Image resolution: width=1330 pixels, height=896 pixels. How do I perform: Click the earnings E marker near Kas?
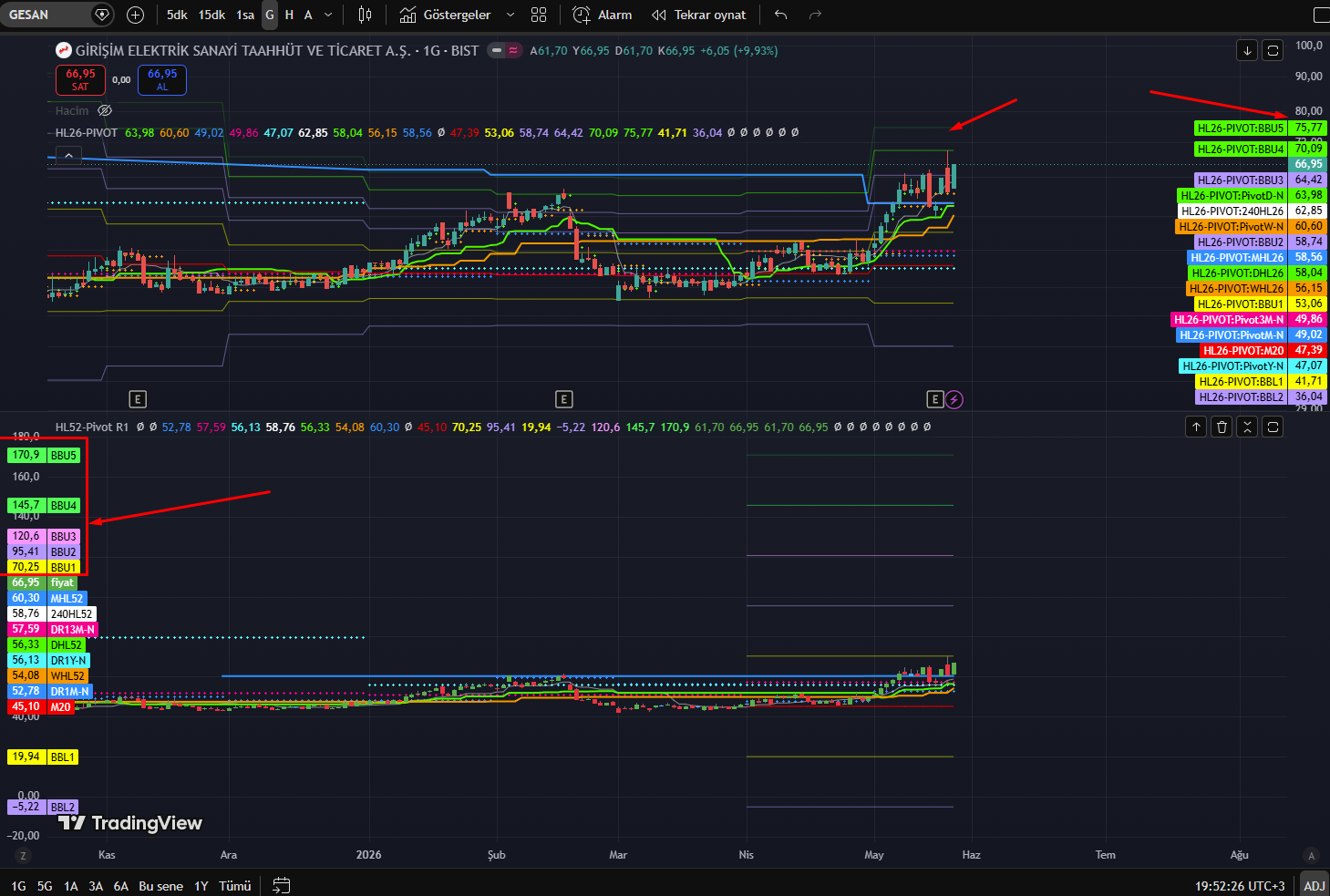pyautogui.click(x=138, y=398)
